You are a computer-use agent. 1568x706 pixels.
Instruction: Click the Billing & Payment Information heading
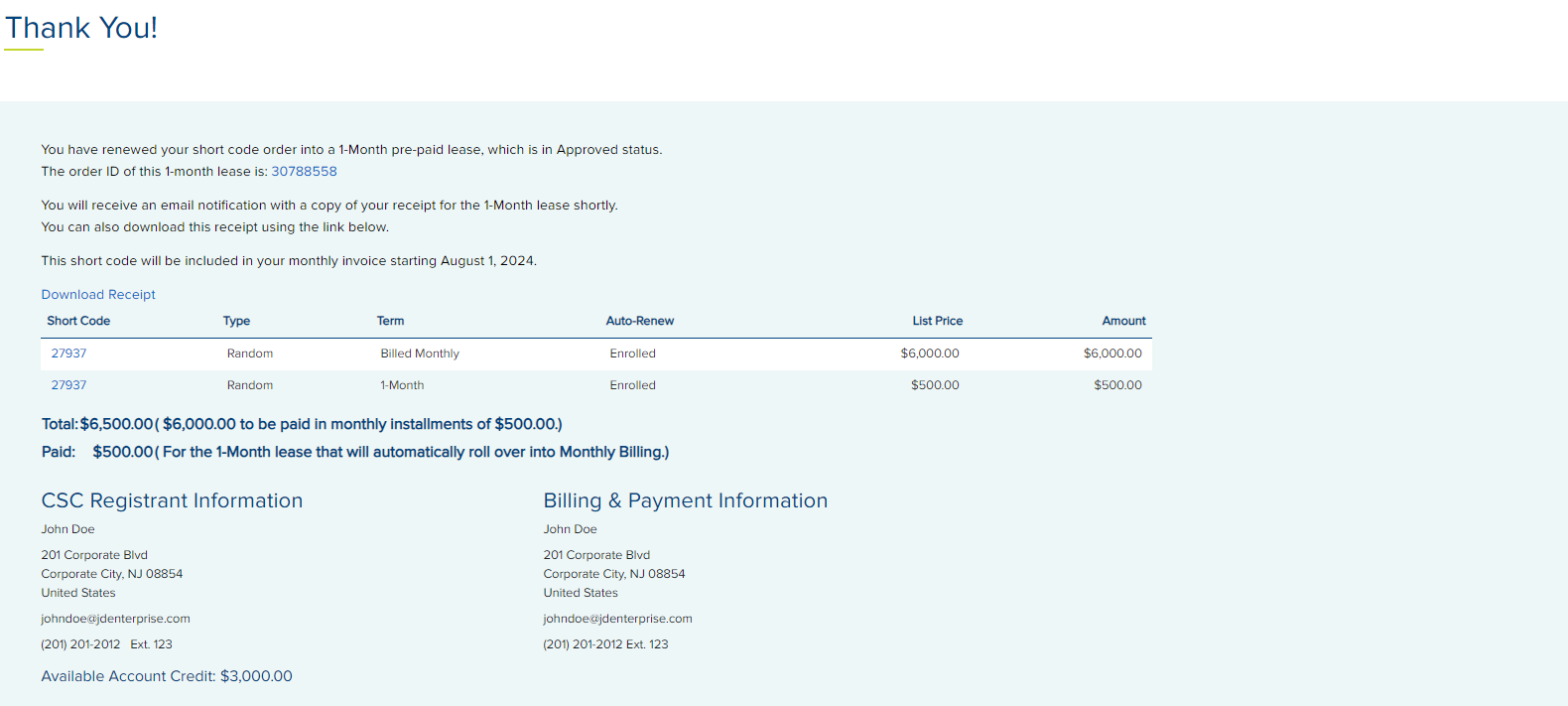[x=685, y=501]
